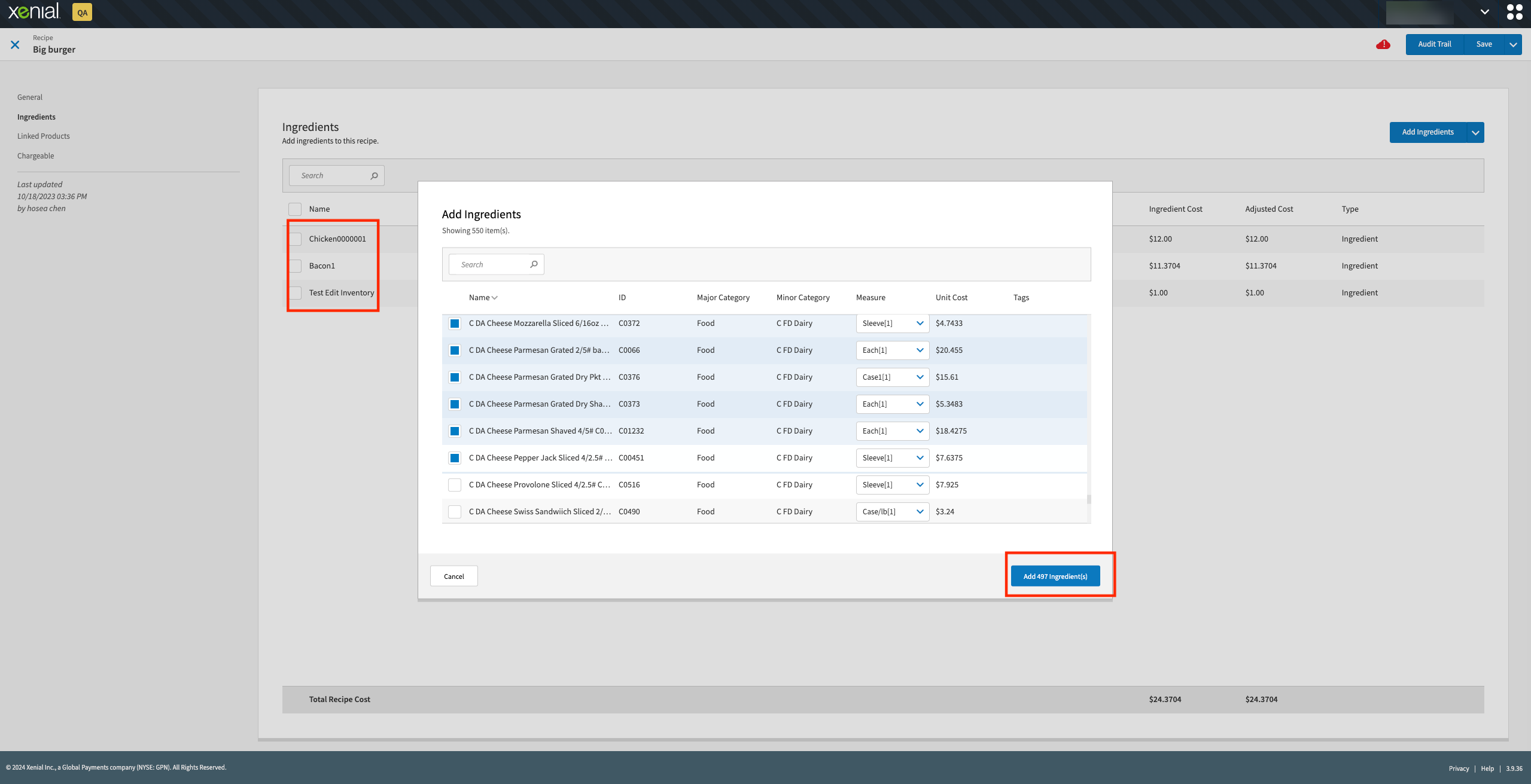Open the app grid launcher icon

click(x=1514, y=12)
